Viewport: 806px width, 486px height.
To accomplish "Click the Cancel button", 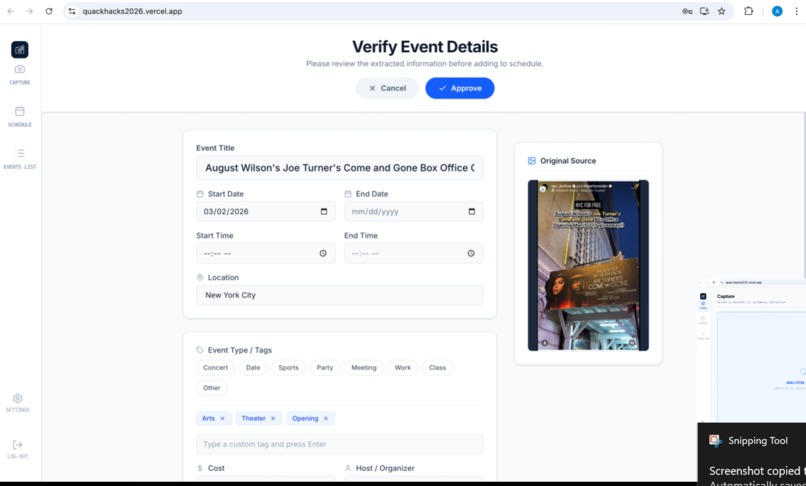I will coord(387,88).
